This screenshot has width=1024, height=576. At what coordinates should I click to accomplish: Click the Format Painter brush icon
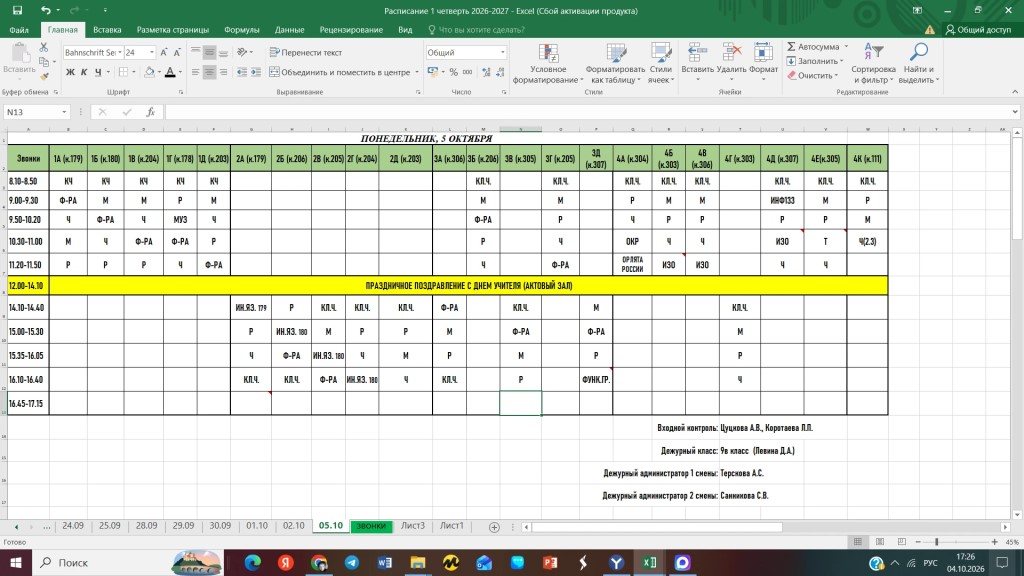point(44,76)
